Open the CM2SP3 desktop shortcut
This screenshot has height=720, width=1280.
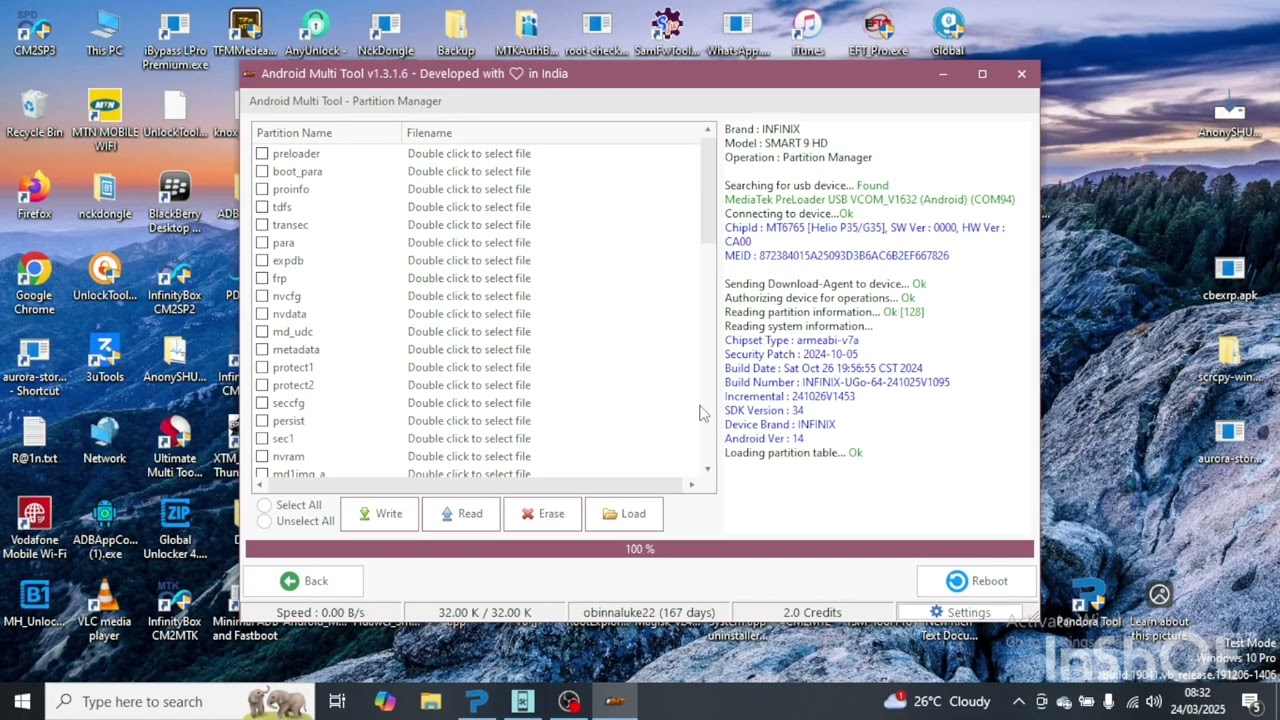tap(34, 33)
